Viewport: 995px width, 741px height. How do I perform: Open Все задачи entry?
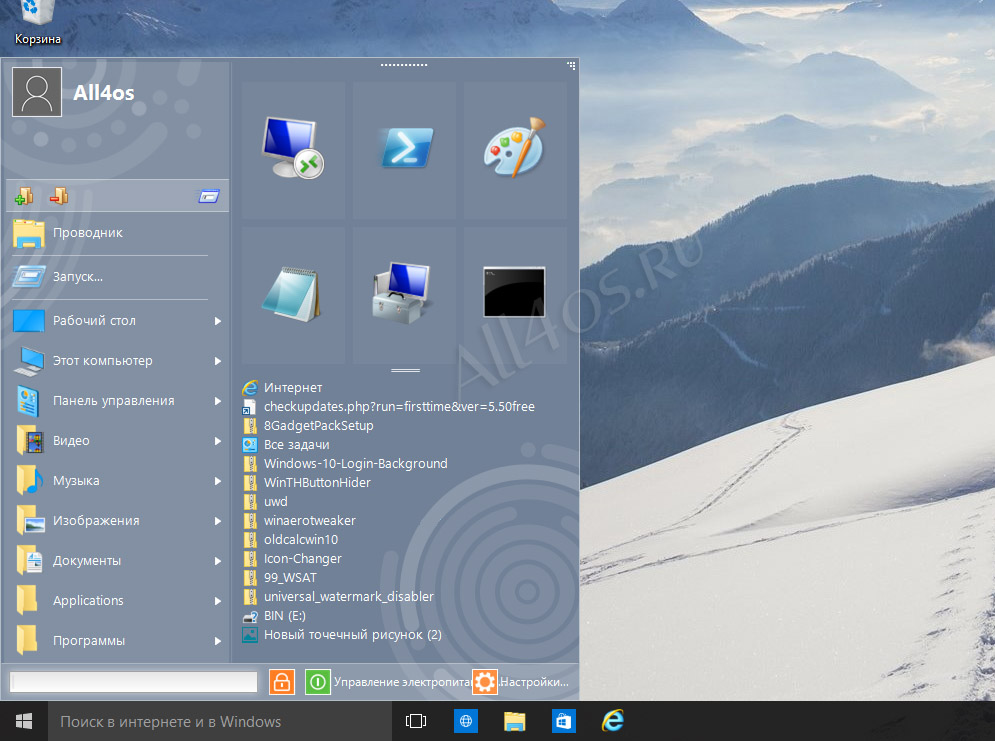click(286, 445)
